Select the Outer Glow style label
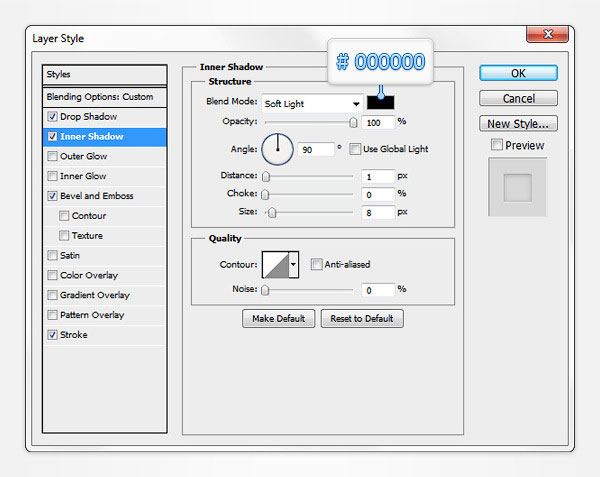 [x=83, y=156]
